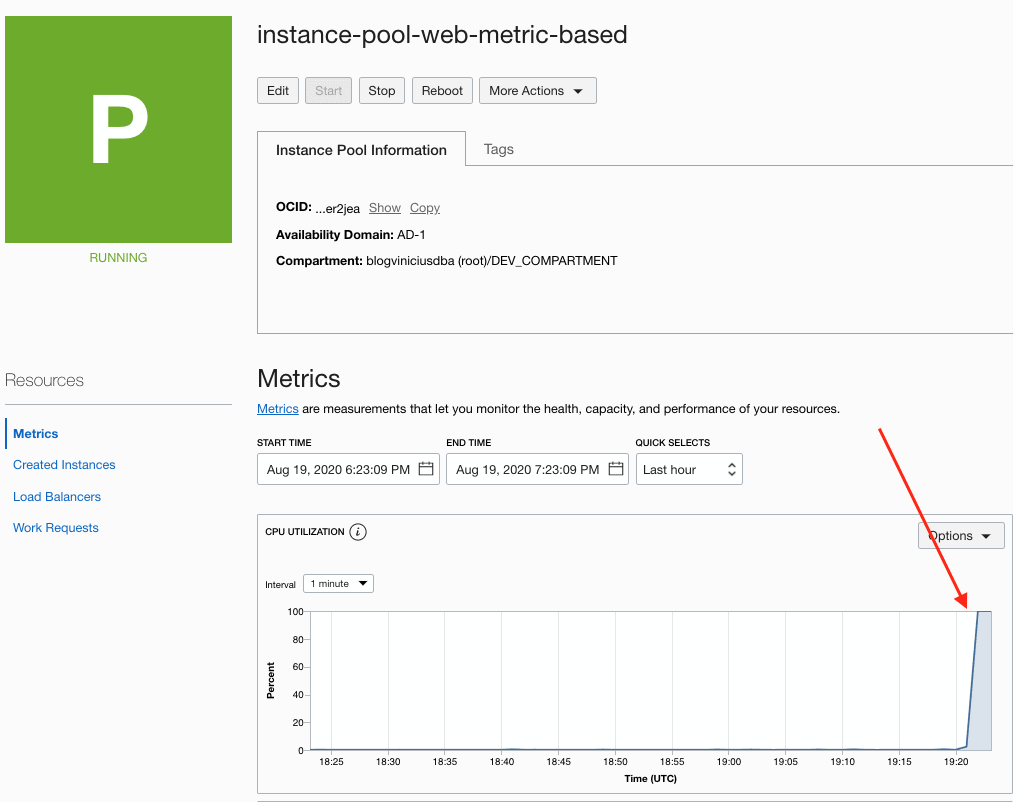Switch to the Tags tab
The width and height of the screenshot is (1013, 802).
coord(498,149)
